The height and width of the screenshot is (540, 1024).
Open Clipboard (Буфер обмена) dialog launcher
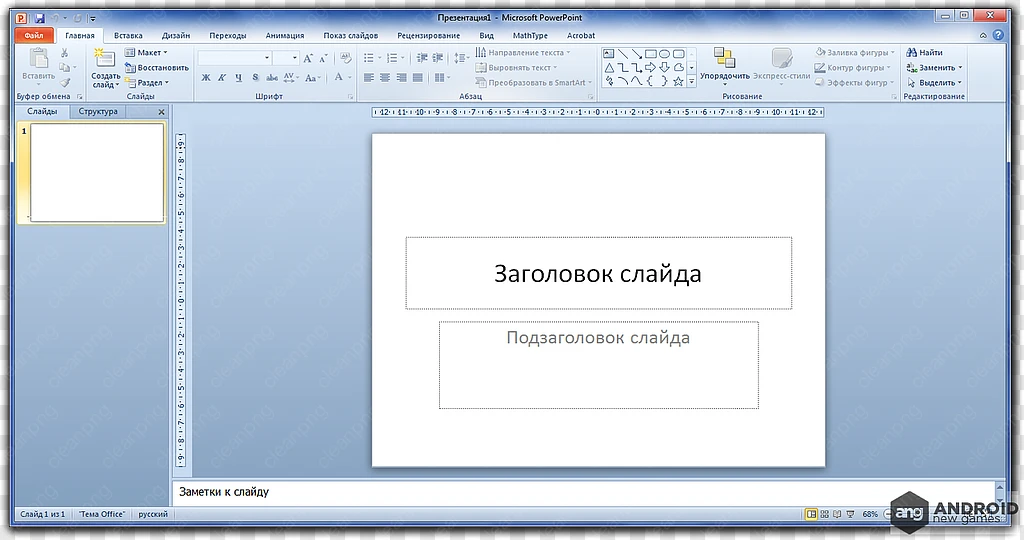pos(80,97)
